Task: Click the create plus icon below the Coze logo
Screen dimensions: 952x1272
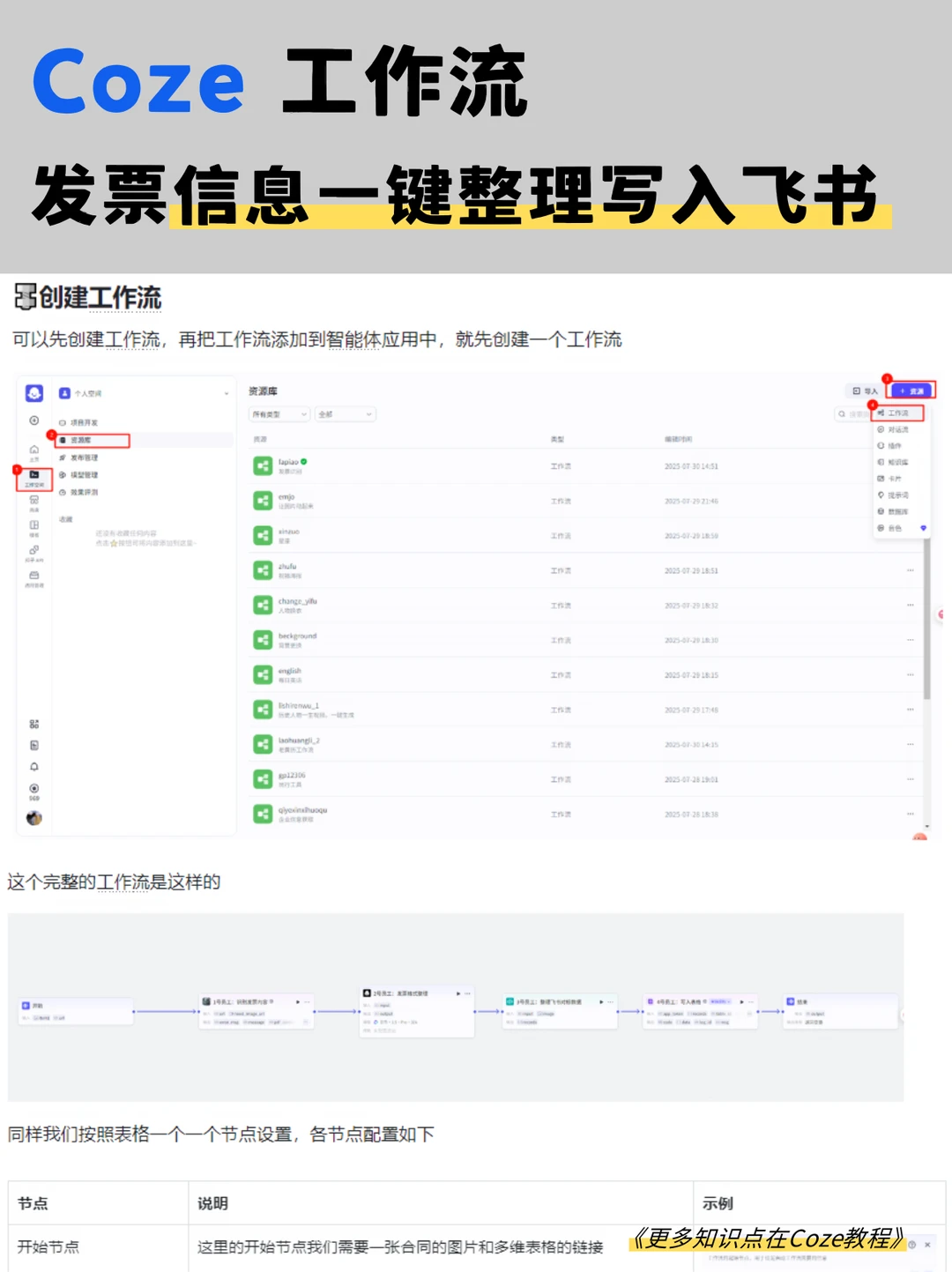Action: point(34,420)
